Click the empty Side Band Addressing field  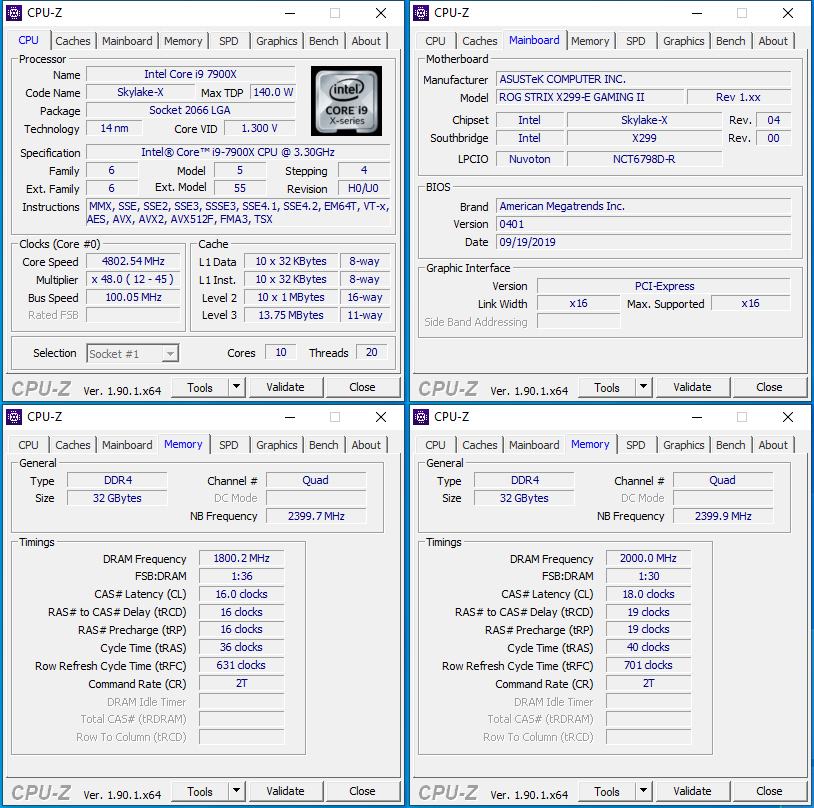point(579,322)
